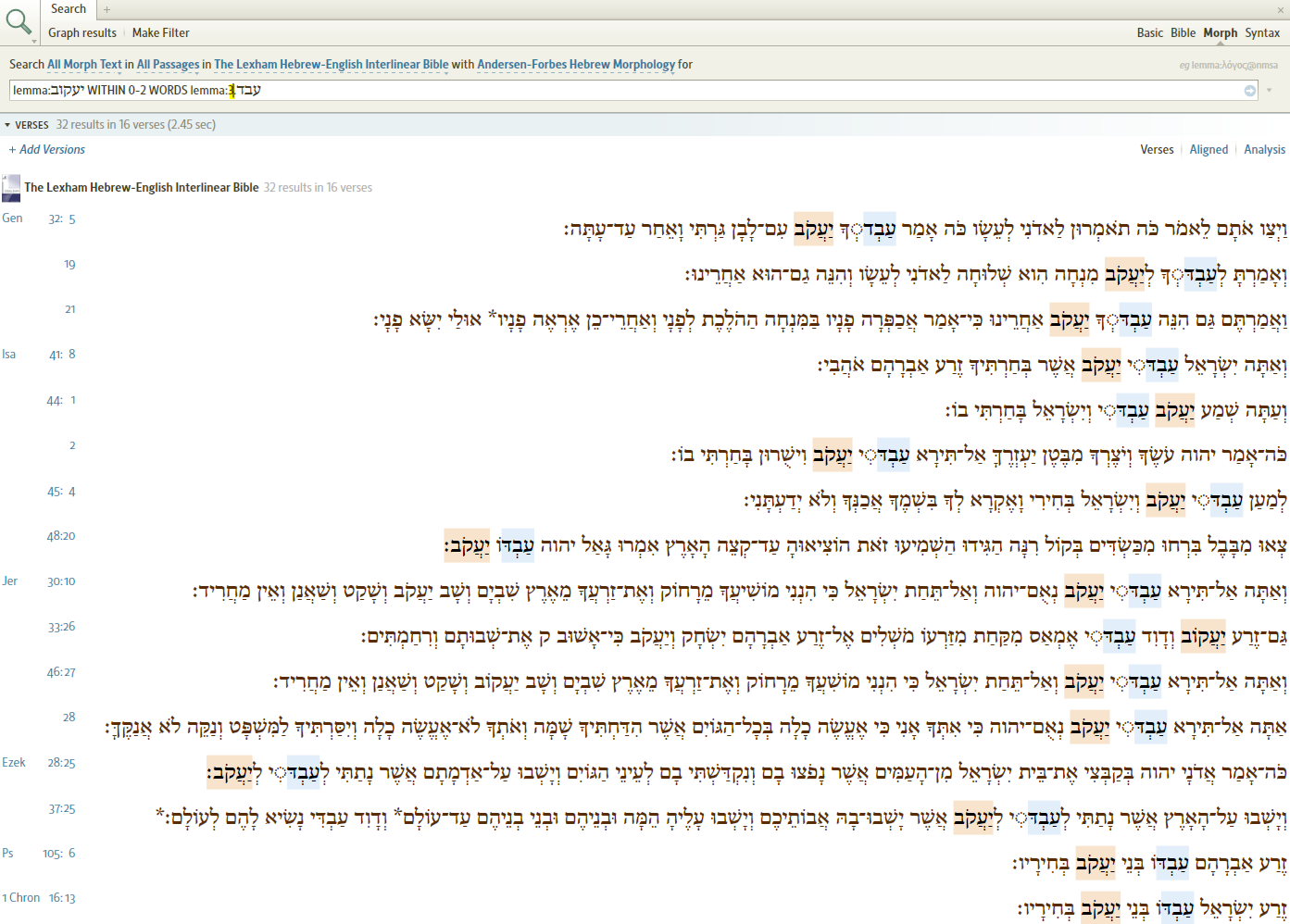This screenshot has width=1290, height=924.
Task: Switch to the Search tab
Action: 69,9
